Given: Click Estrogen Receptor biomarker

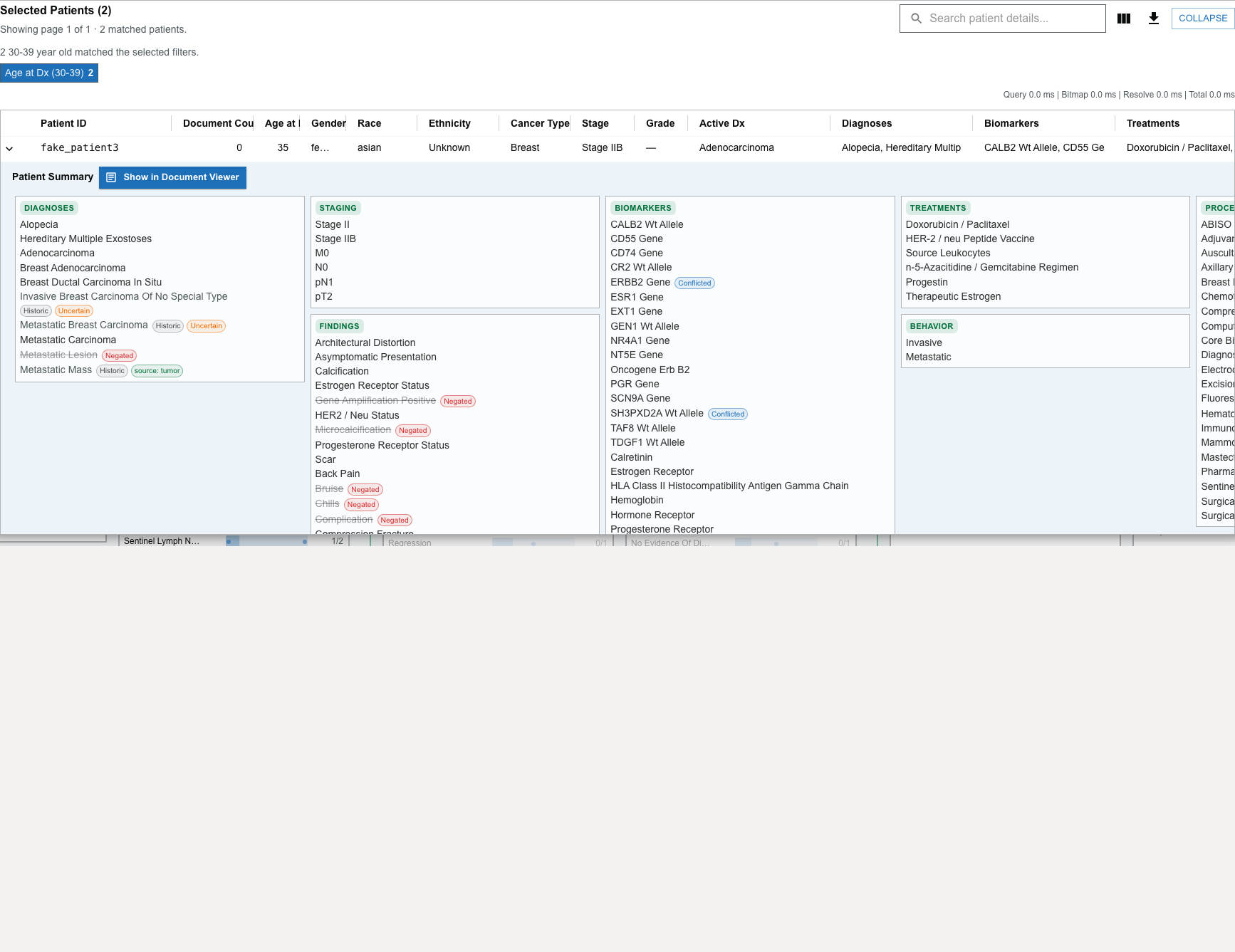Looking at the screenshot, I should [x=652, y=471].
